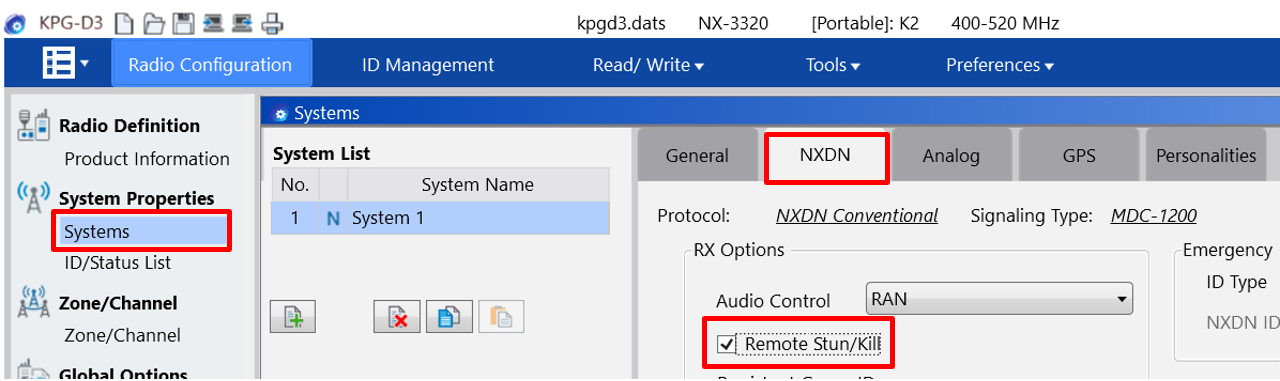Delete the selected system with red X icon
This screenshot has height=381, width=1280.
pyautogui.click(x=398, y=316)
